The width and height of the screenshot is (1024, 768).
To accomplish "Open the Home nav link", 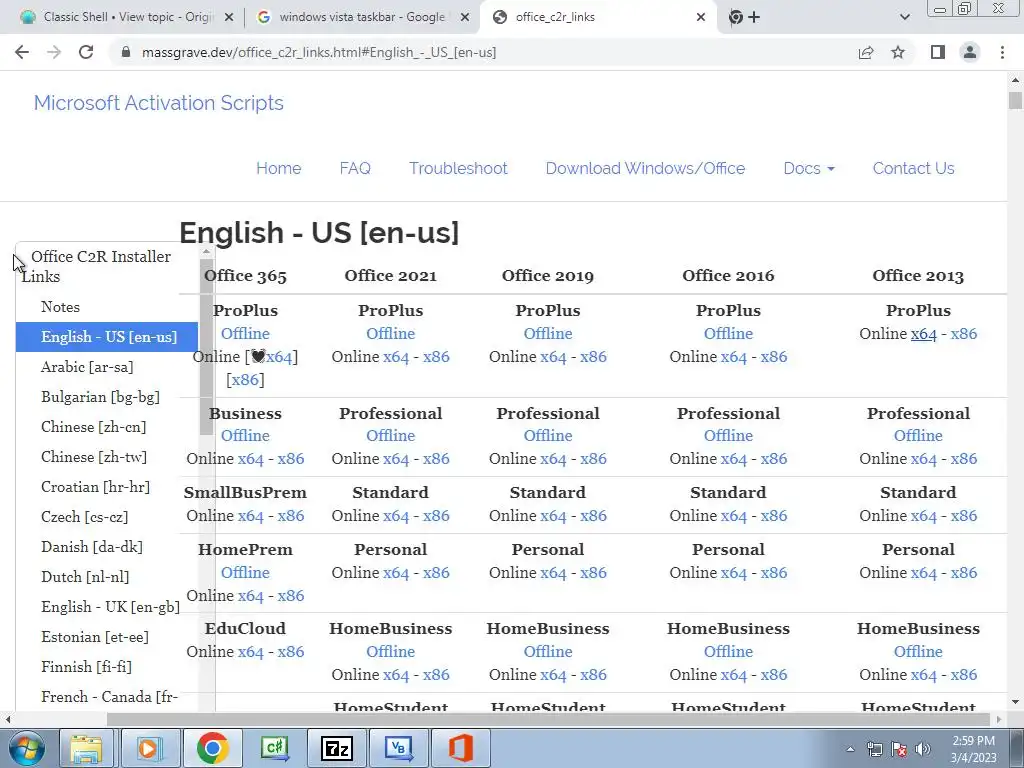I will [x=278, y=168].
